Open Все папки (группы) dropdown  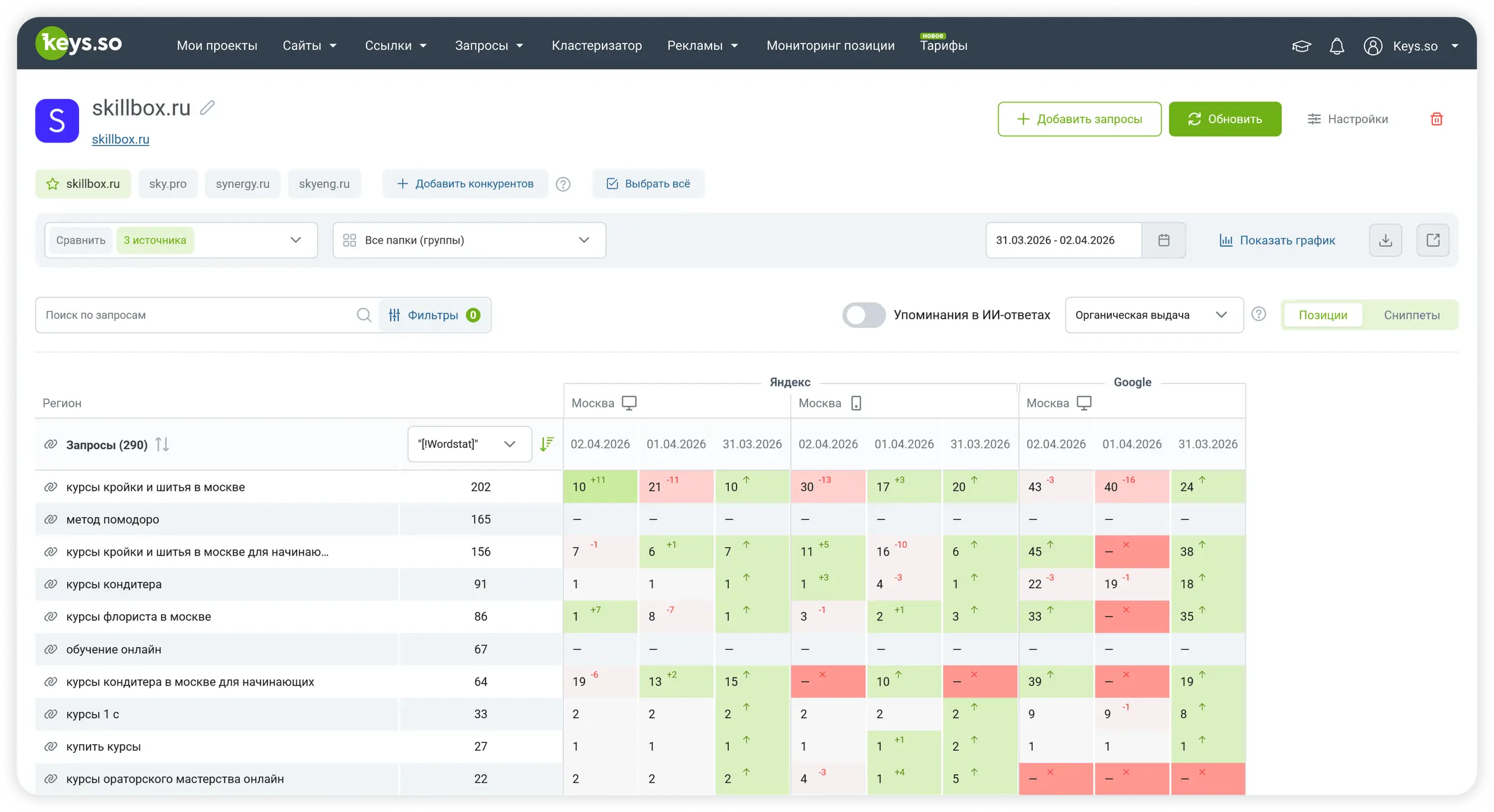click(x=469, y=240)
